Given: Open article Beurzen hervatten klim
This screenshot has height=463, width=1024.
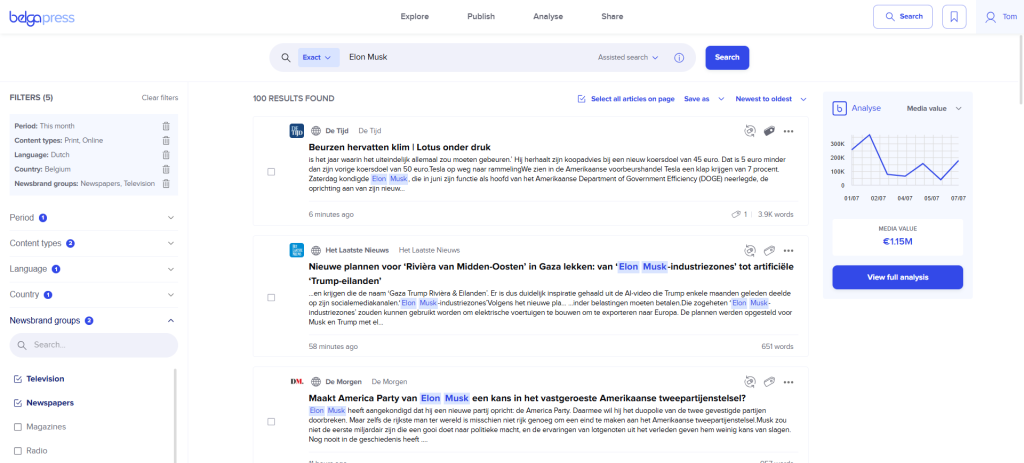Looking at the screenshot, I should [x=400, y=148].
